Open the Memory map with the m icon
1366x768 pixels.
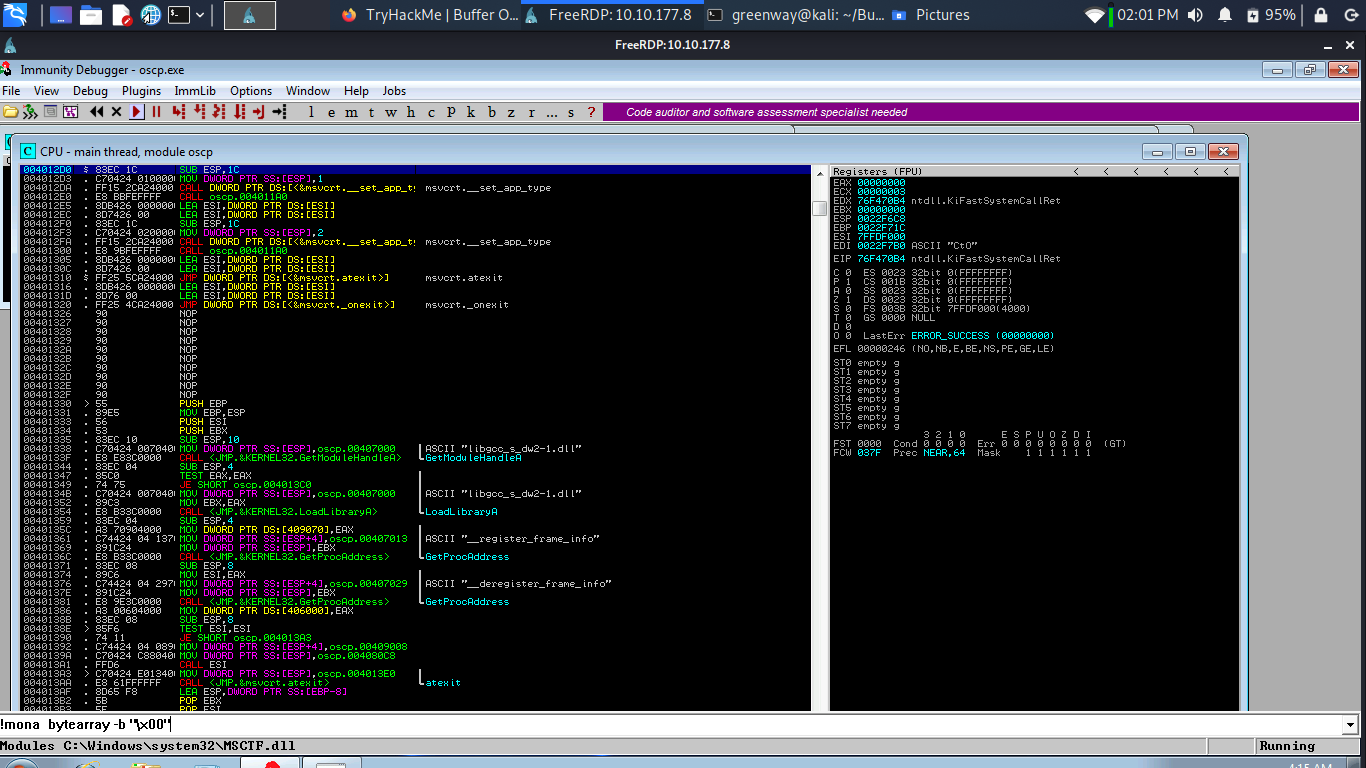[350, 112]
